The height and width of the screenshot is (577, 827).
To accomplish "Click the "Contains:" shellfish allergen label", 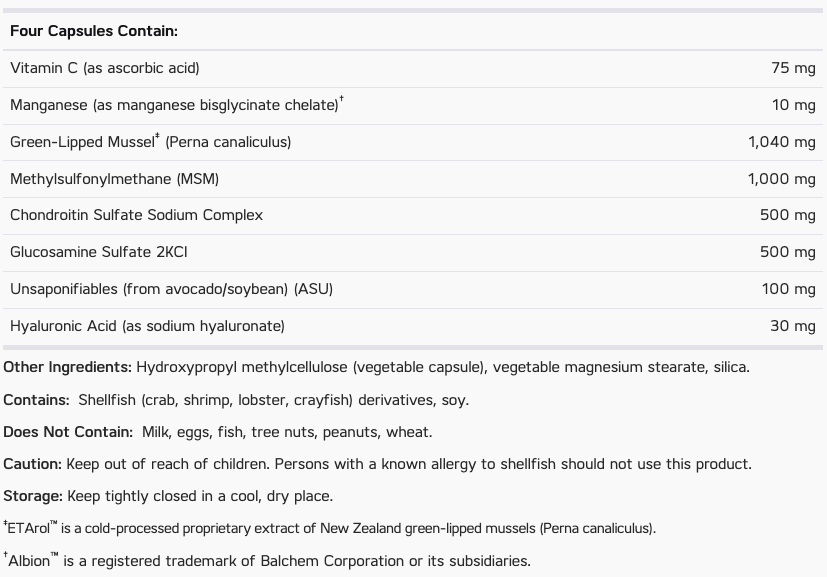I will 36,400.
